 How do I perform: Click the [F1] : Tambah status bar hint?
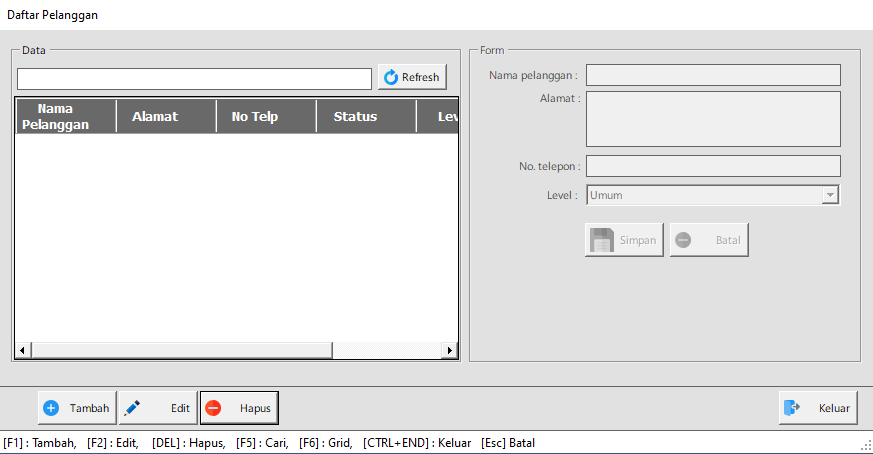[40, 443]
